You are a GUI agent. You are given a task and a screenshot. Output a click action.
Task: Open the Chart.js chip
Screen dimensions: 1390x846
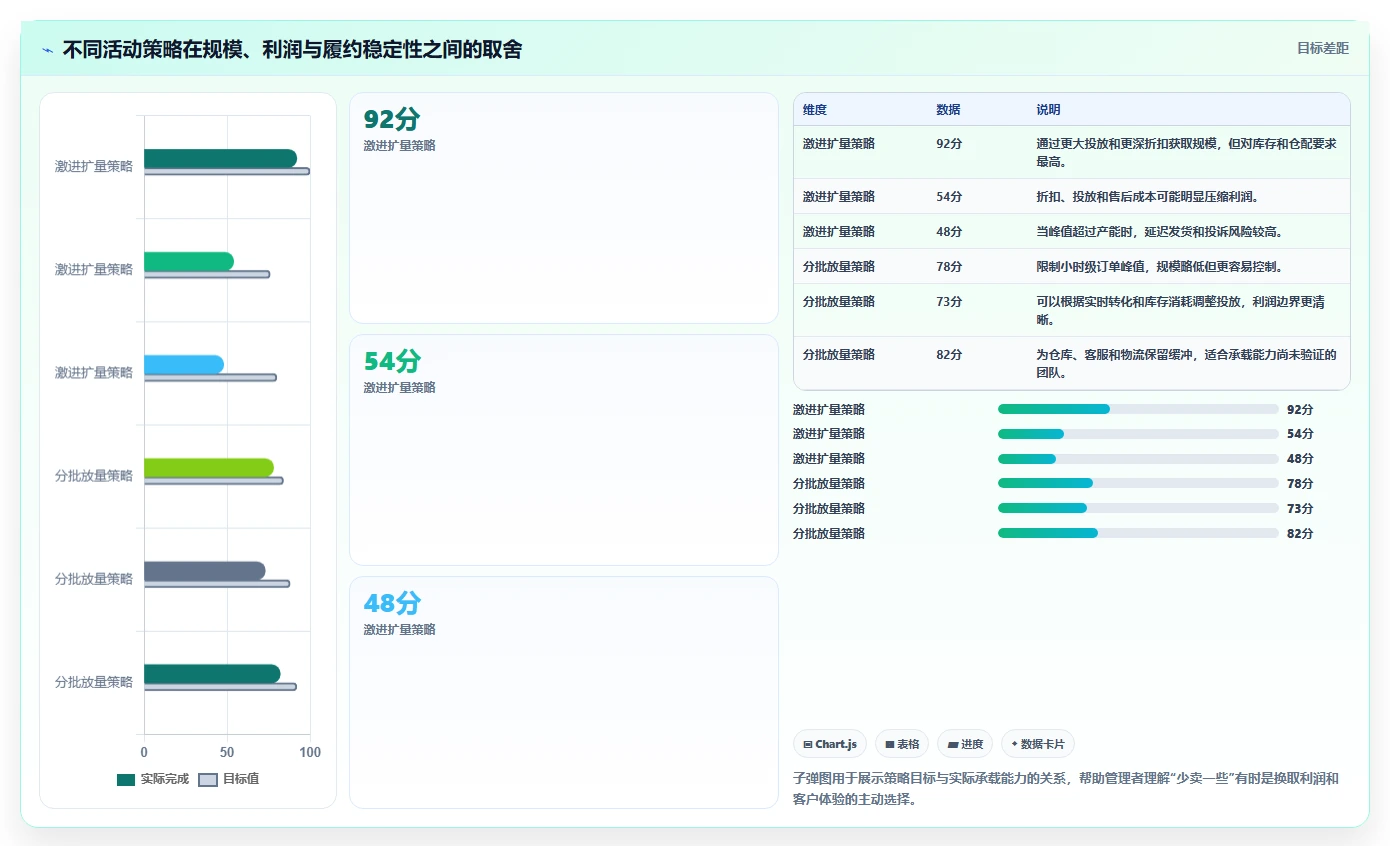[830, 744]
